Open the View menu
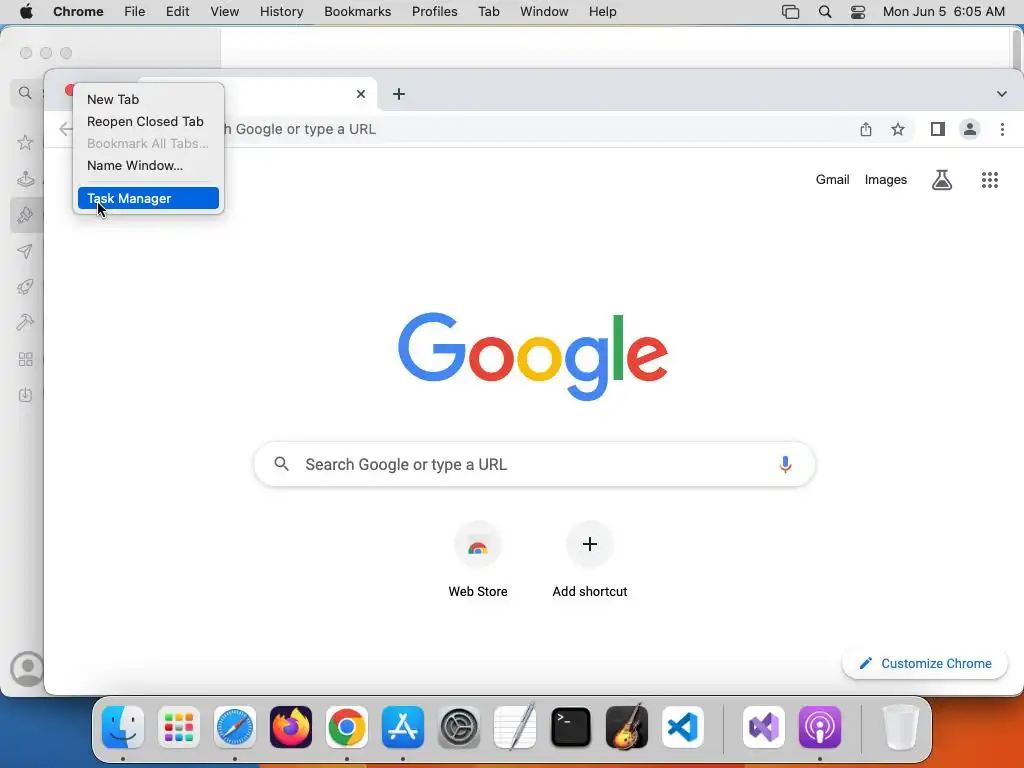 pos(224,12)
